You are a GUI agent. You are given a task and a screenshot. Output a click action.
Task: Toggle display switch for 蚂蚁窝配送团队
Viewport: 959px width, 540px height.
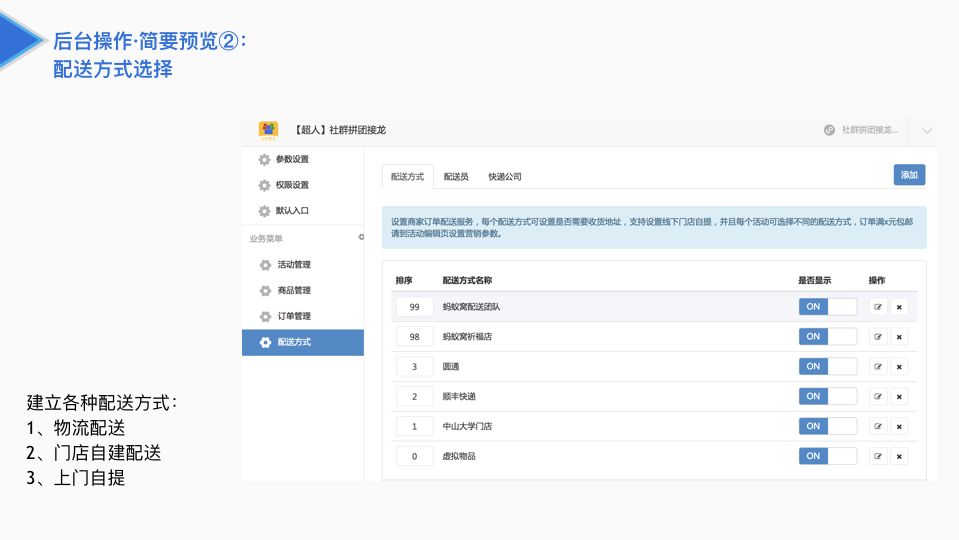828,307
